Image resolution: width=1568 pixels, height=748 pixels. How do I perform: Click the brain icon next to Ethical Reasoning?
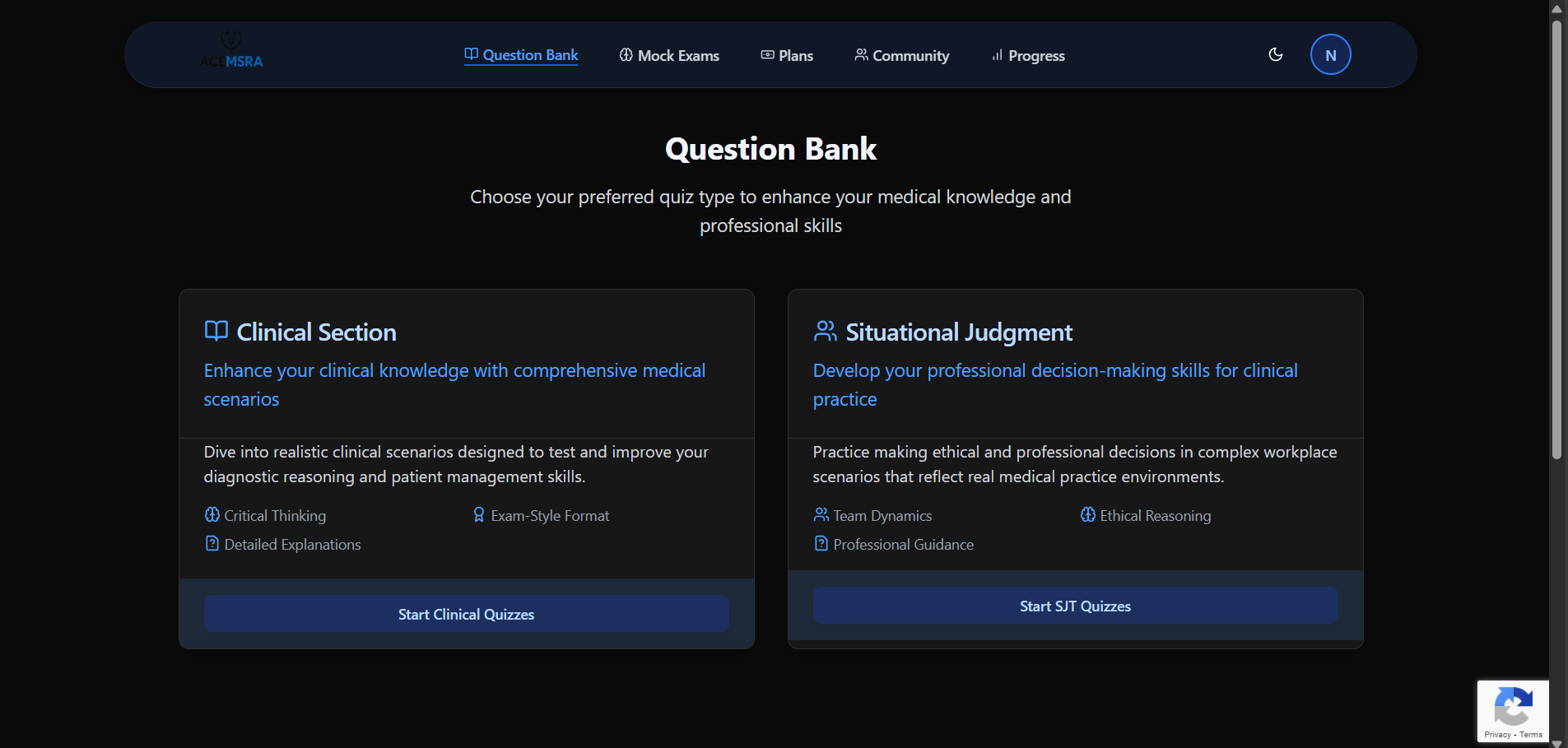[x=1088, y=515]
